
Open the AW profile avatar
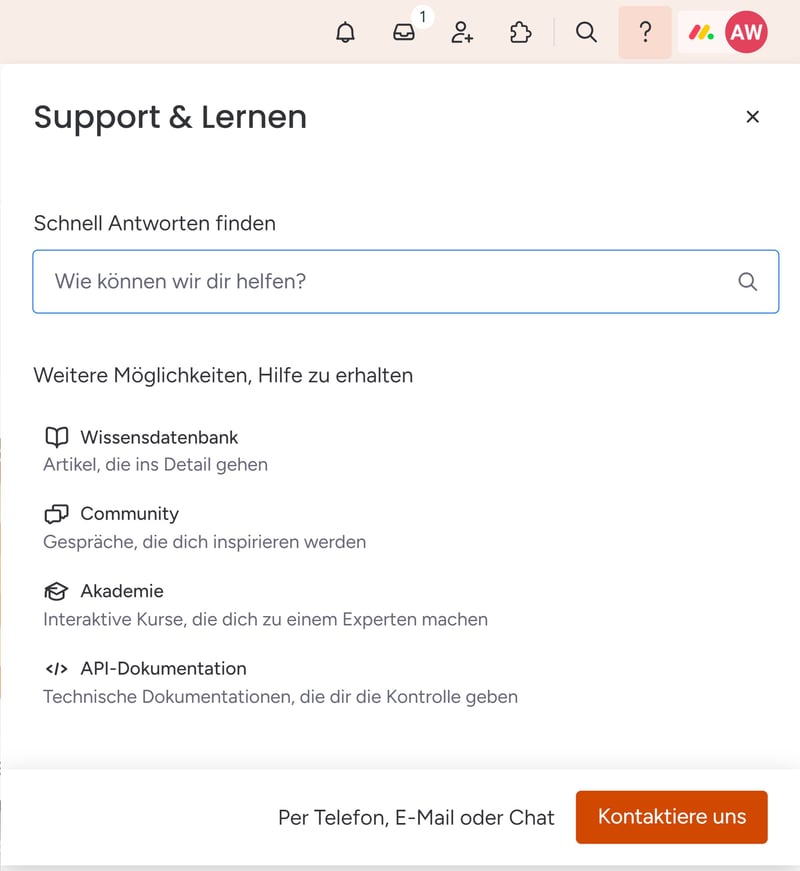tap(746, 33)
